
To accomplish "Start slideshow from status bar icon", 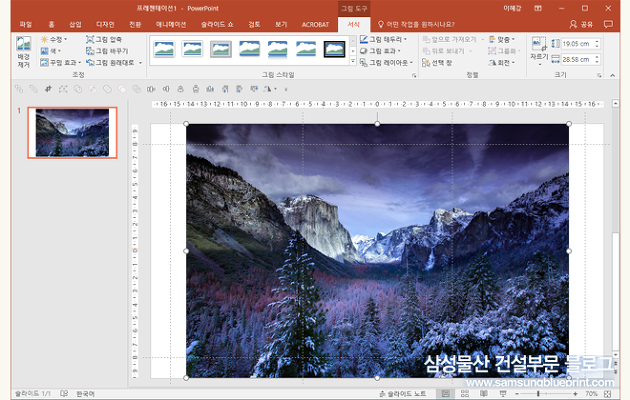I will [503, 394].
